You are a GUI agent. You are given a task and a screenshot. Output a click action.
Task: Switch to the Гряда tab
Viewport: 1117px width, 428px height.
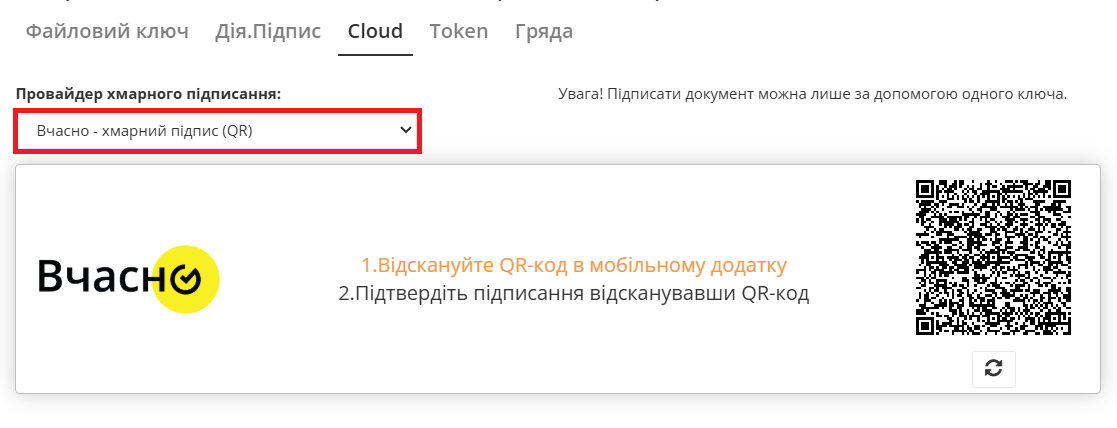pos(544,31)
